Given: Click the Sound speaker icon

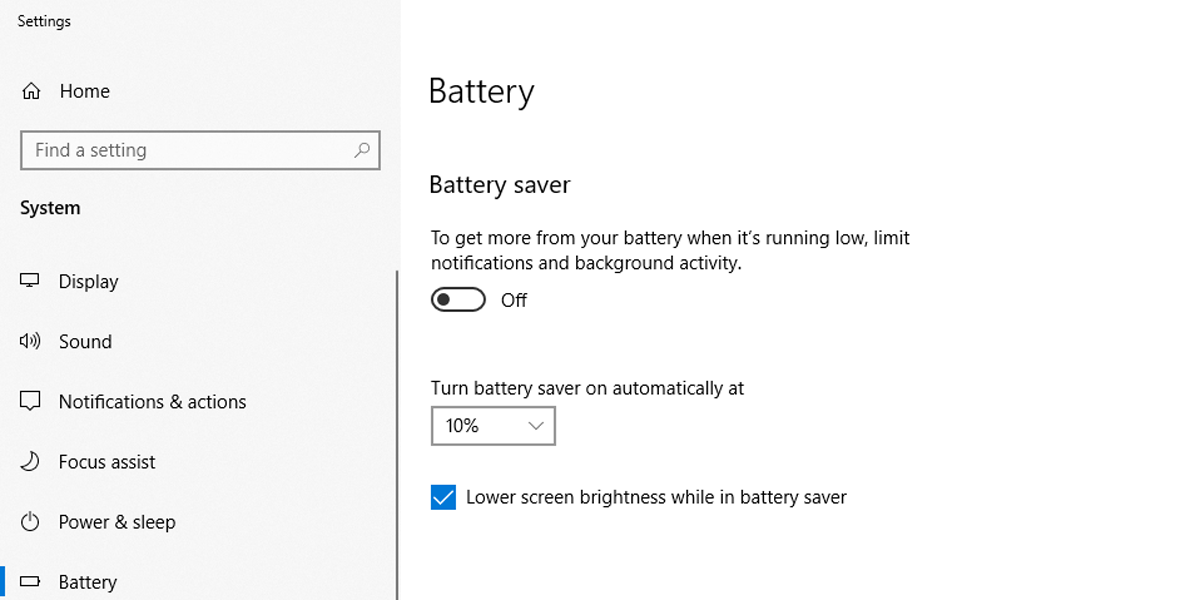Looking at the screenshot, I should point(30,342).
